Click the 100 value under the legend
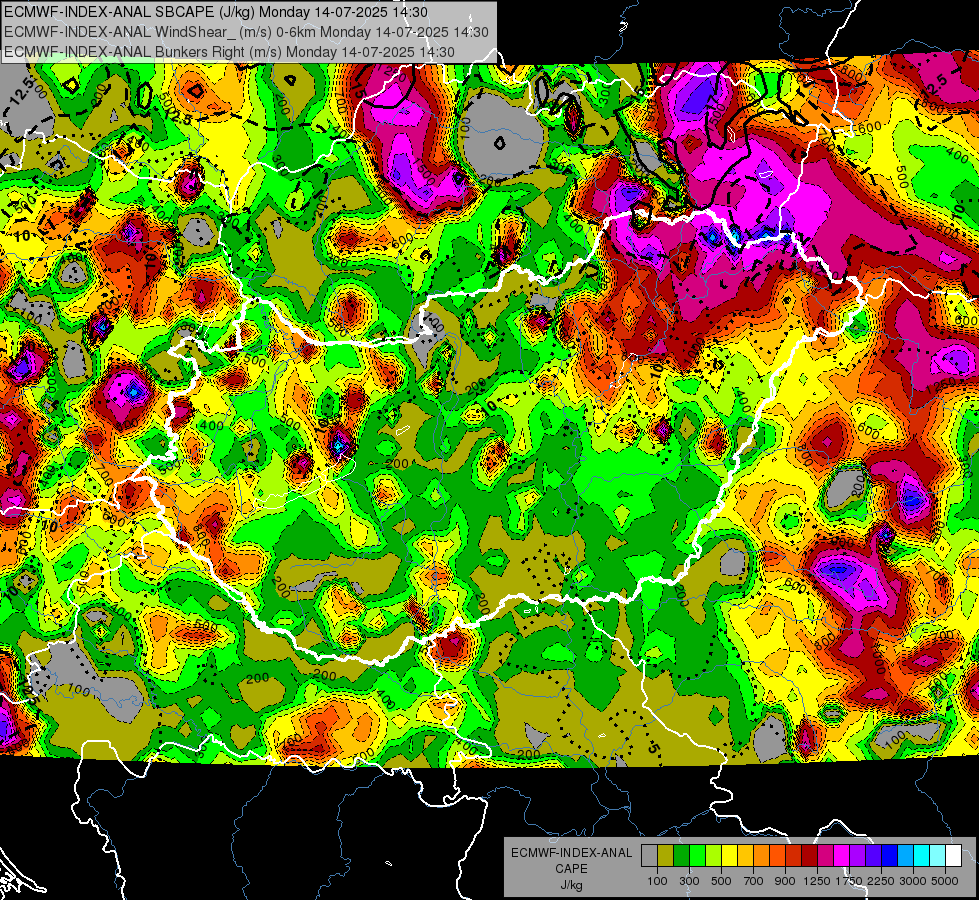Viewport: 979px width, 900px height. (657, 881)
